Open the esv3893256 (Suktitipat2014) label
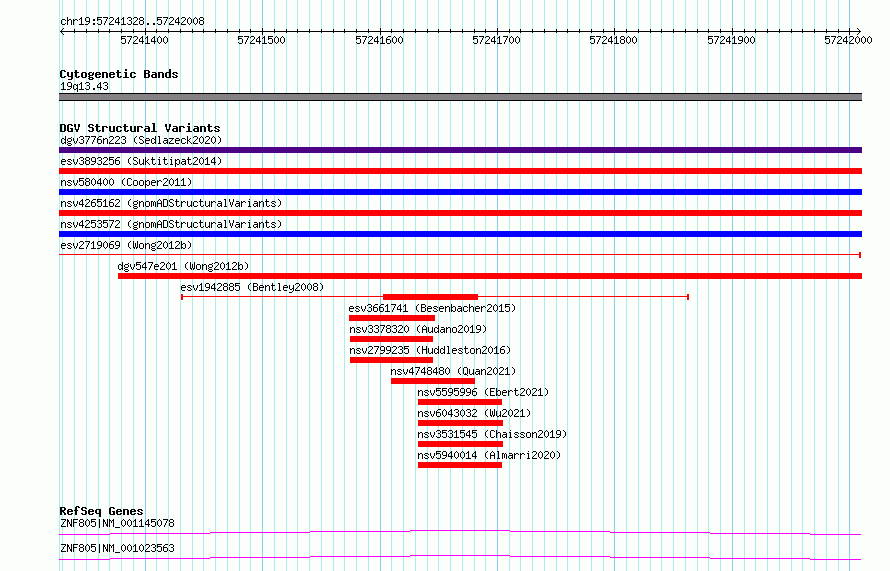 [x=141, y=161]
